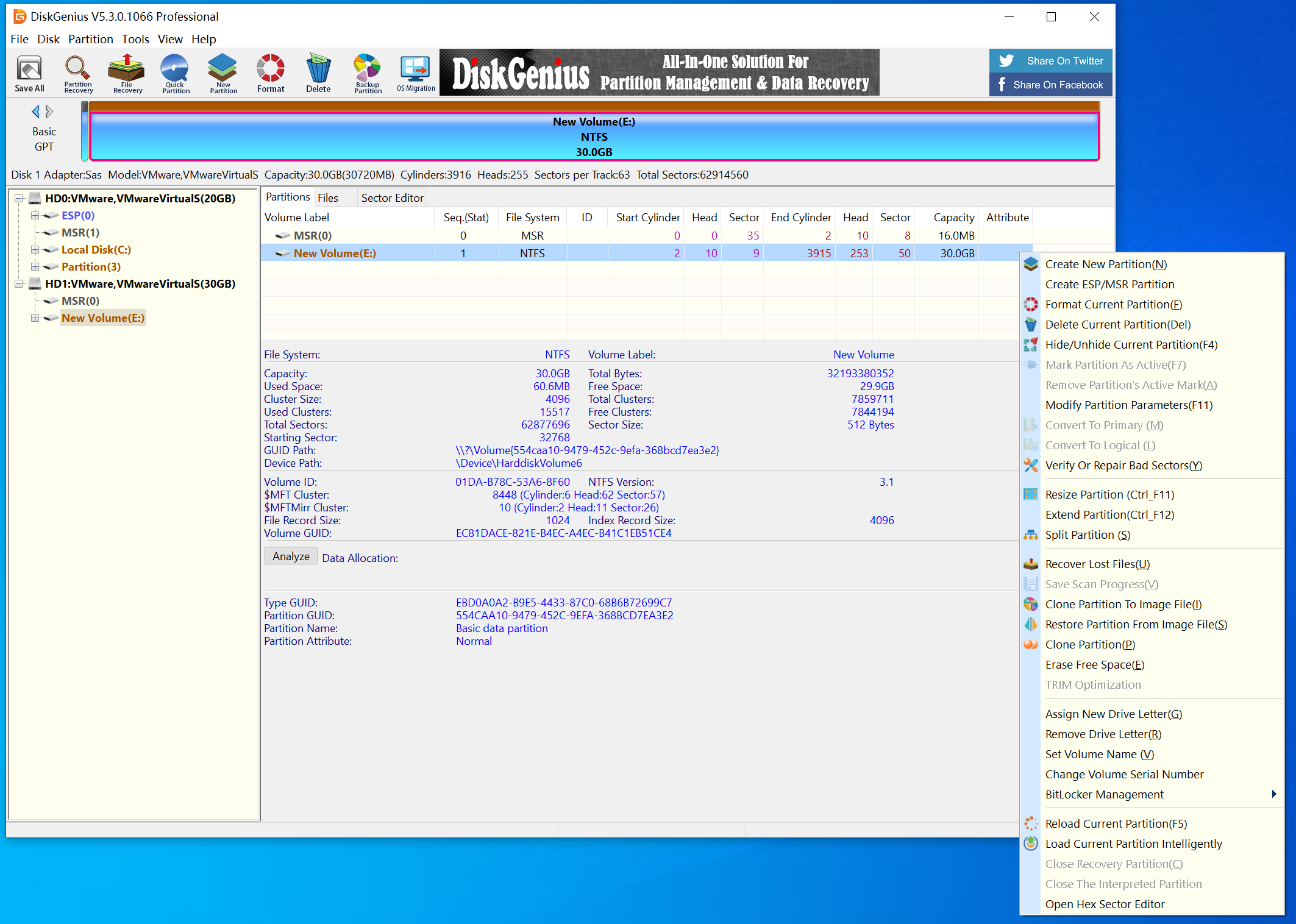
Task: Go to previous disk arrow
Action: coord(36,112)
